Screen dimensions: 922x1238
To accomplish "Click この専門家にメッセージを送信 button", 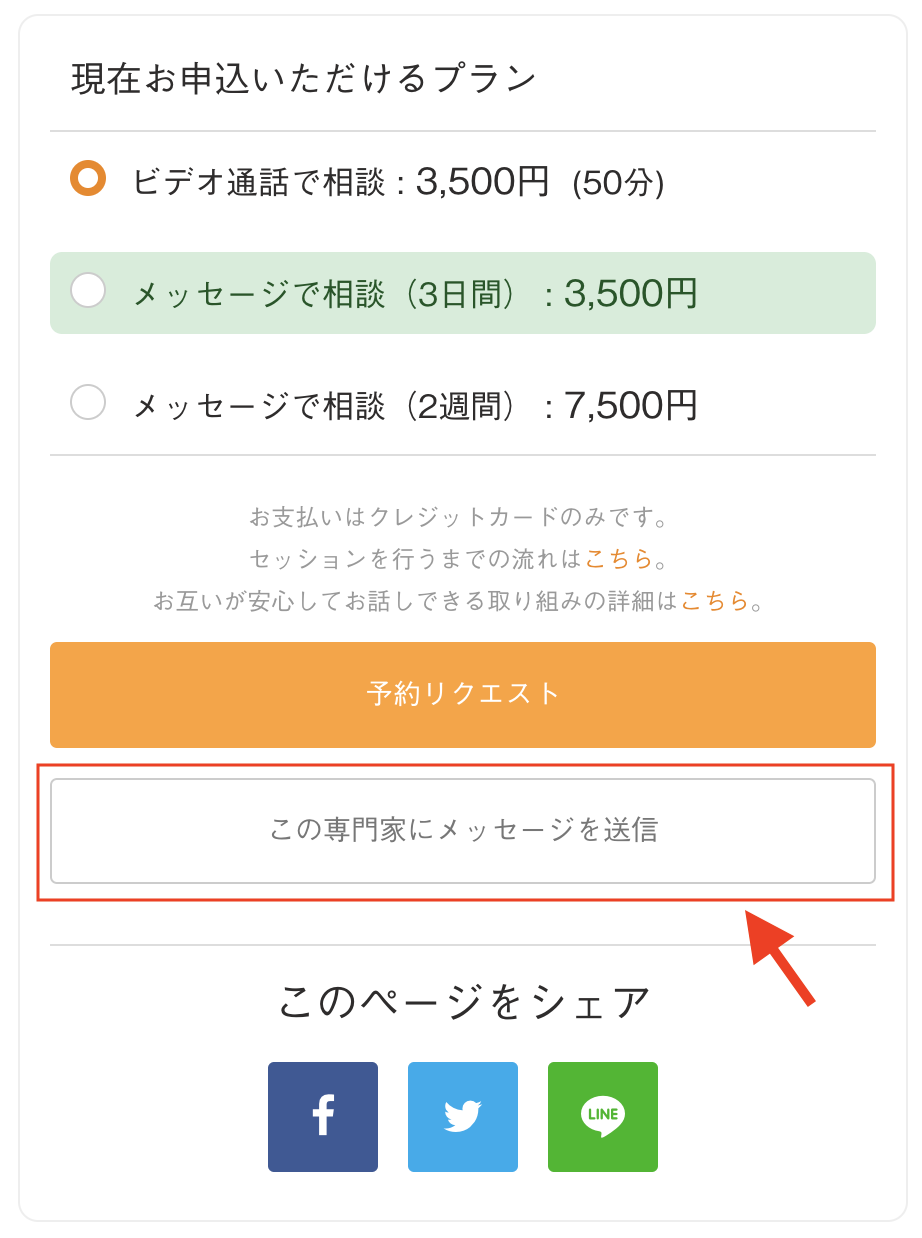I will coord(462,830).
